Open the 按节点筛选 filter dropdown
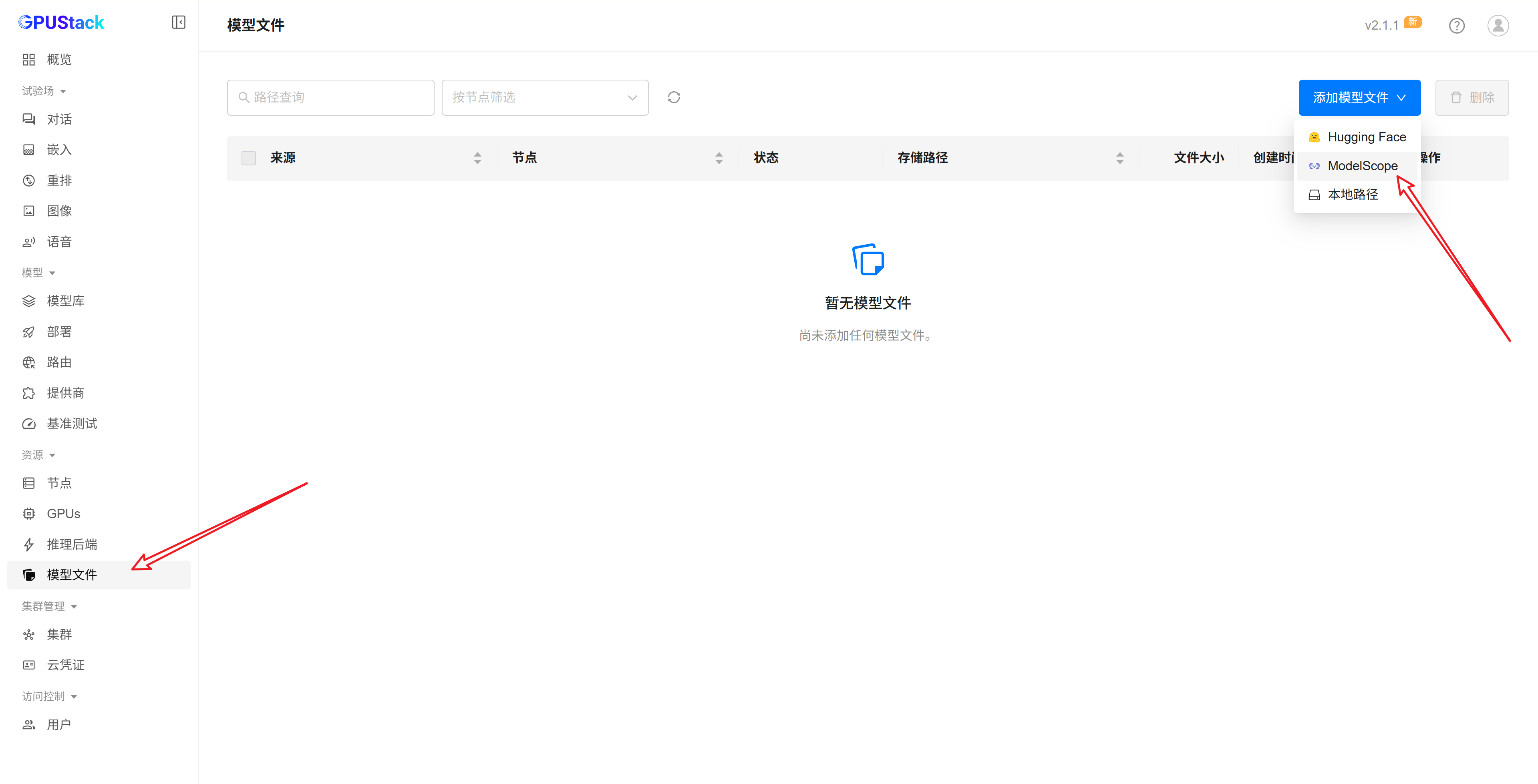 tap(545, 97)
